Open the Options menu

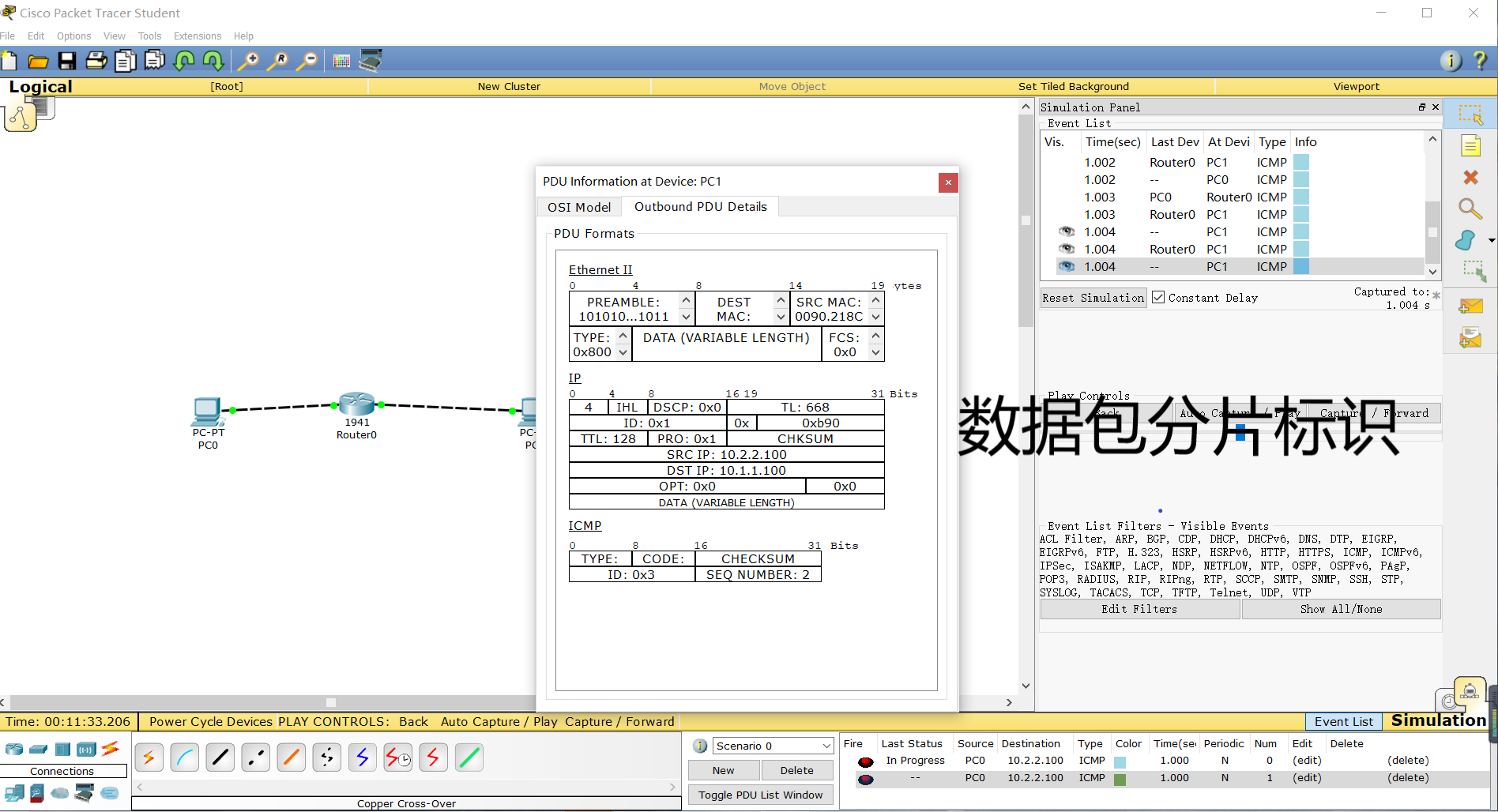73,36
